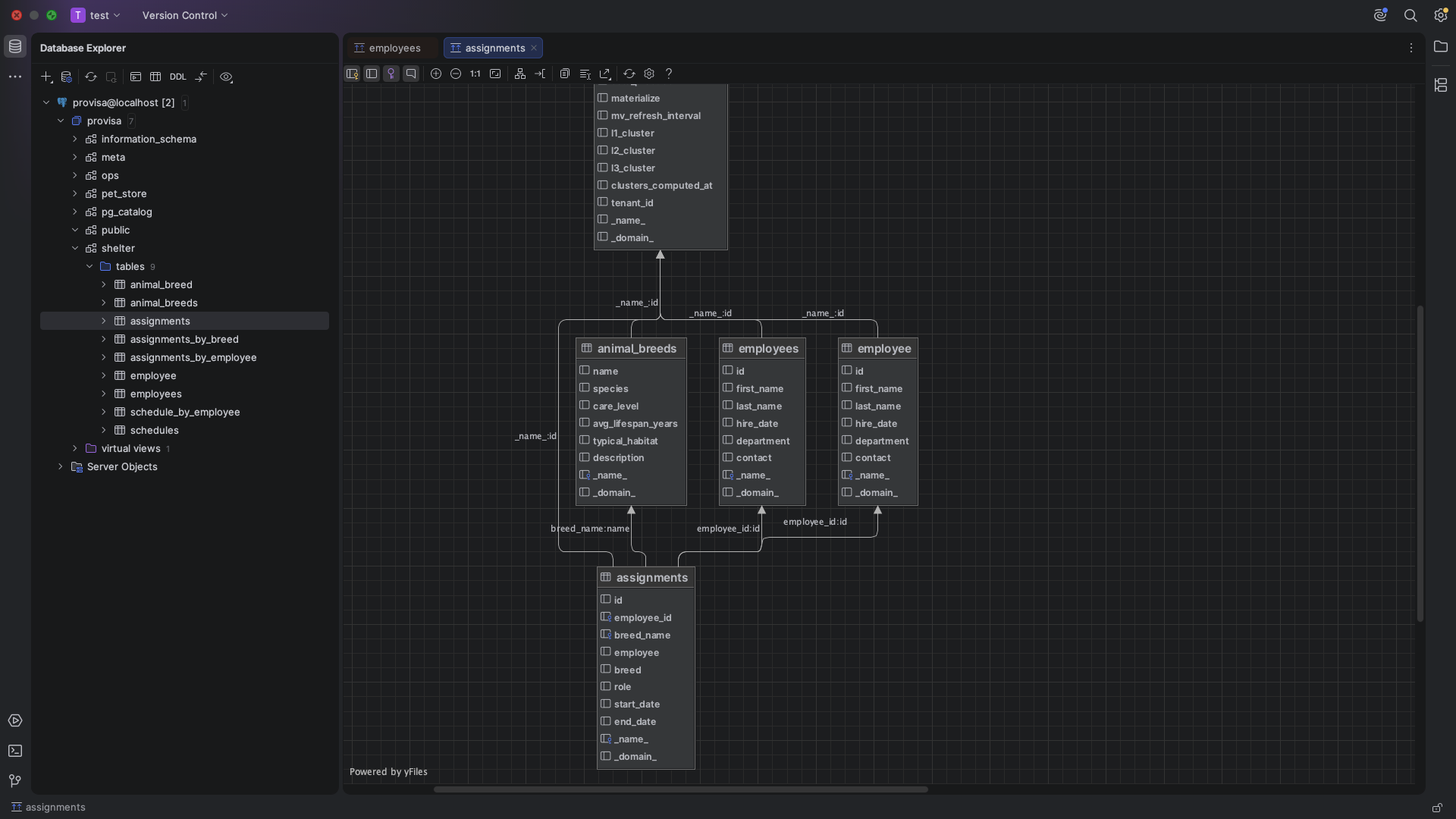Click the more tool windows ellipsis
This screenshot has height=819, width=1456.
pyautogui.click(x=15, y=77)
